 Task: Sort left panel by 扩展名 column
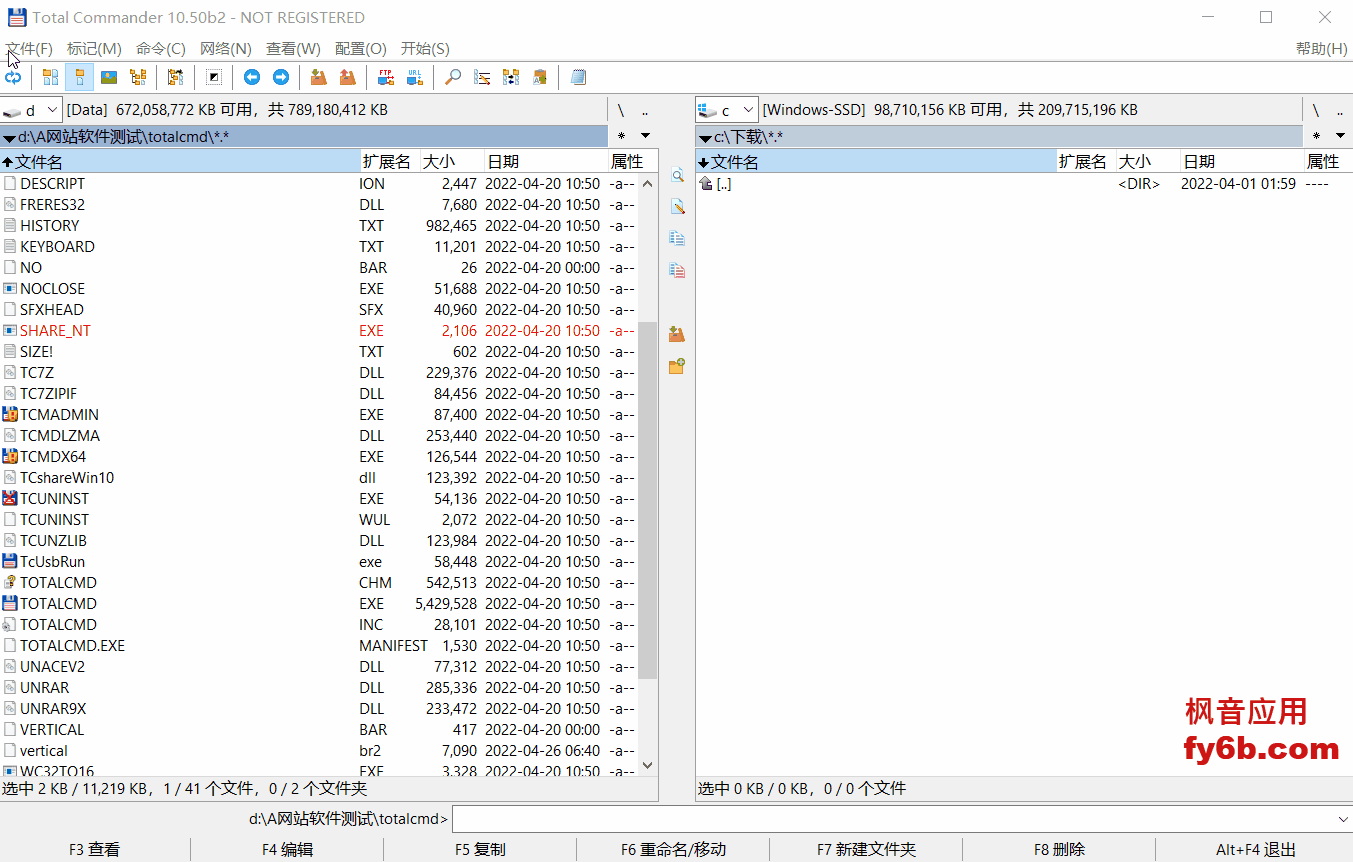(x=389, y=161)
